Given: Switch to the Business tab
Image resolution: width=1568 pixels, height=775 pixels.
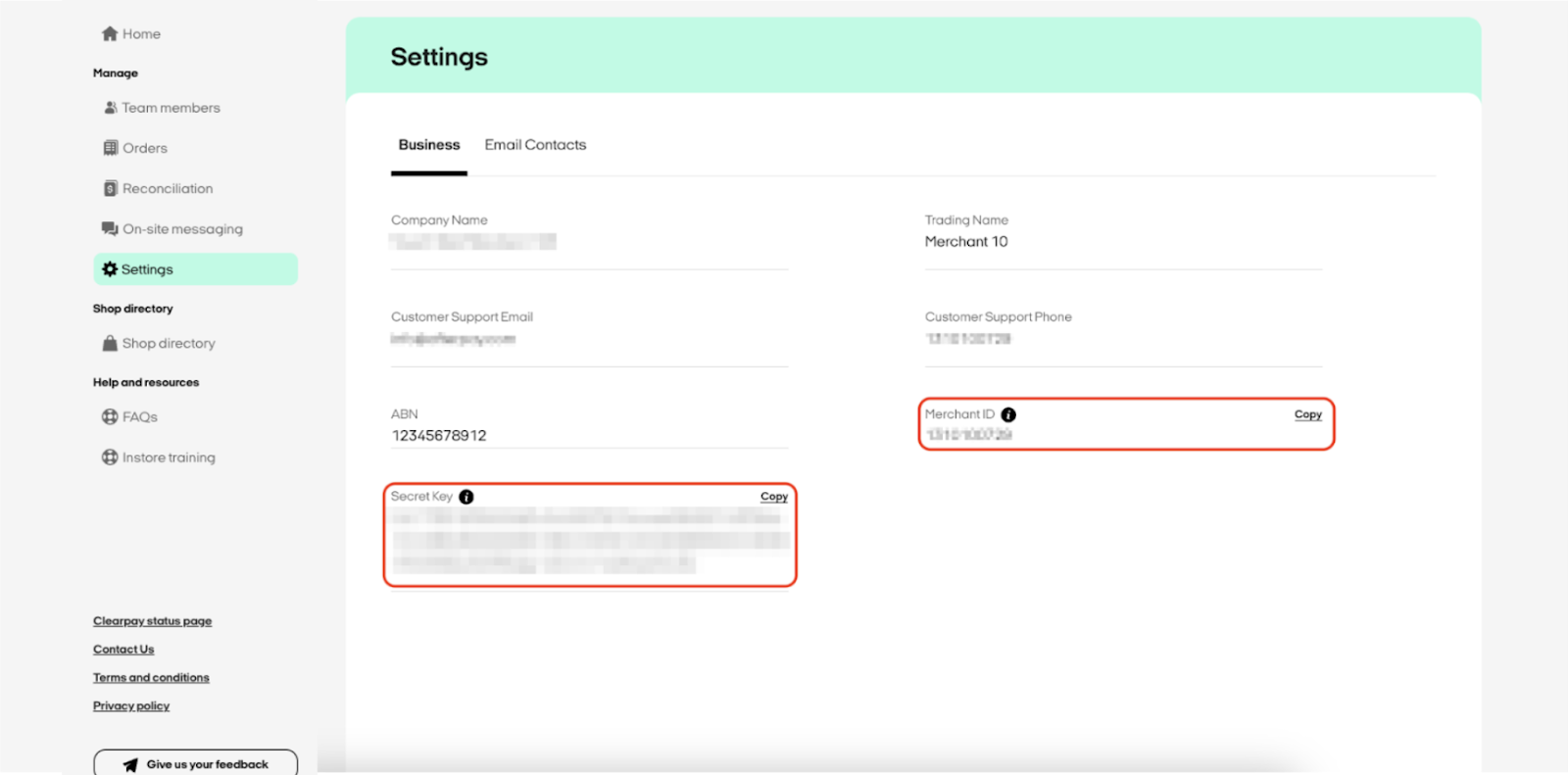Looking at the screenshot, I should [x=429, y=144].
